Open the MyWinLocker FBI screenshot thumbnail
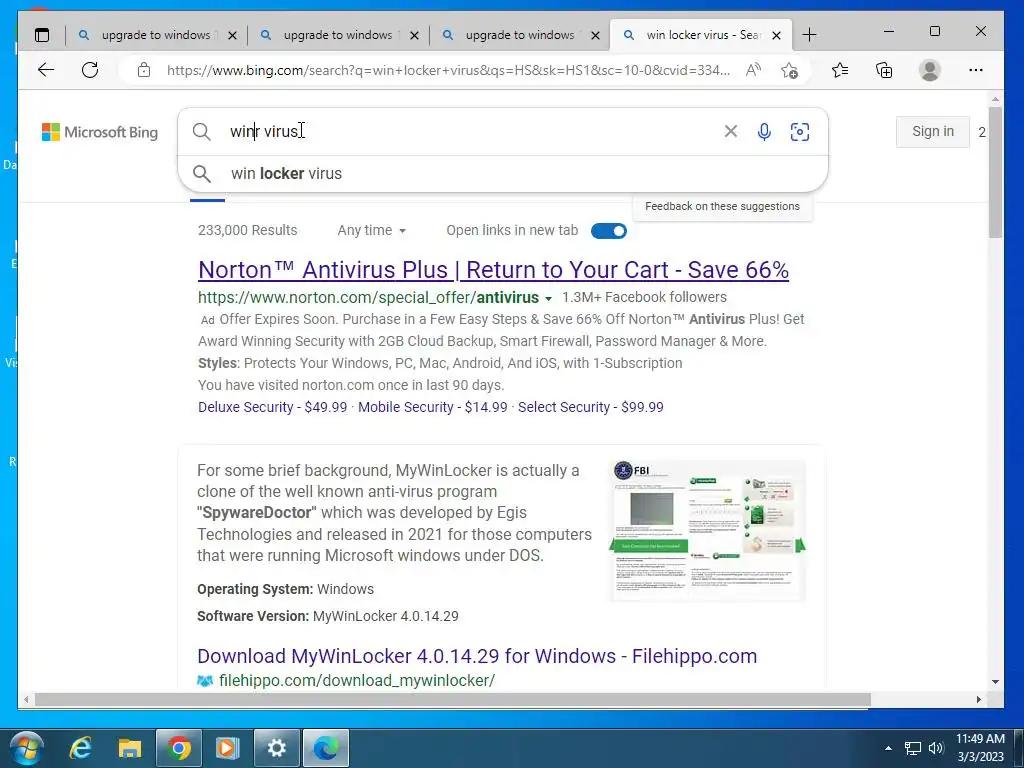Viewport: 1024px width, 768px height. point(707,530)
